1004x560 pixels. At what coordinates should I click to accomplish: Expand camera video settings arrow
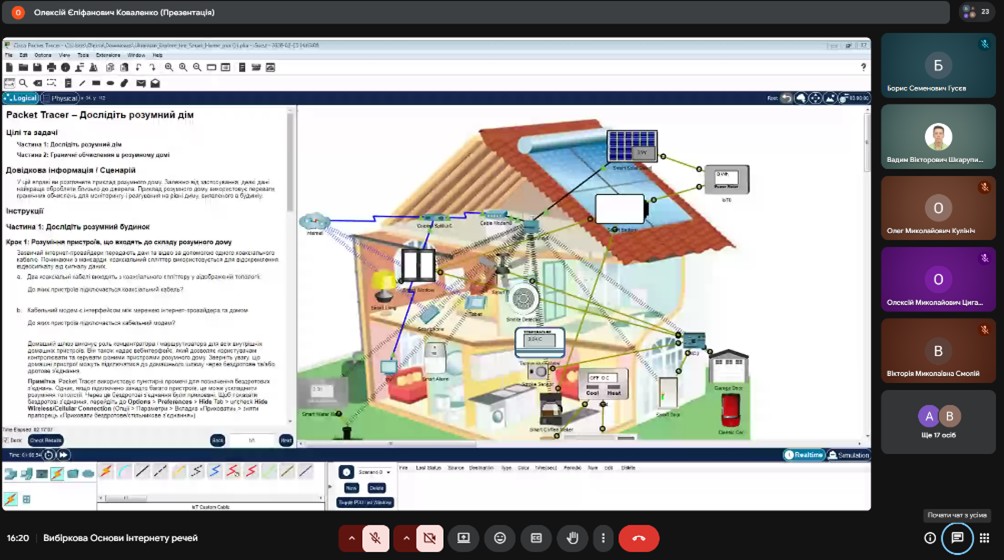[406, 538]
